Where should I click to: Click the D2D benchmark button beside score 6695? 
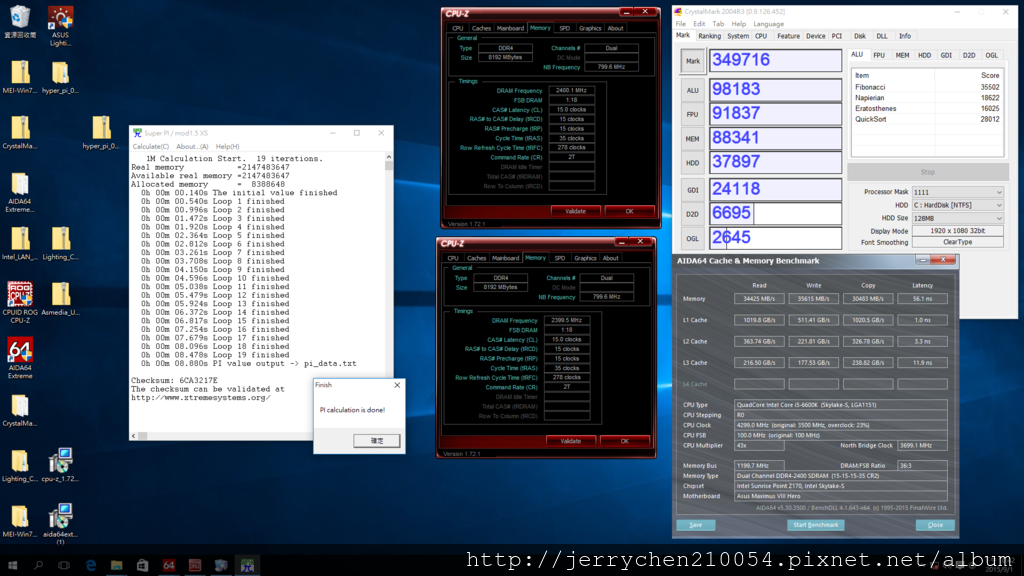pyautogui.click(x=692, y=214)
